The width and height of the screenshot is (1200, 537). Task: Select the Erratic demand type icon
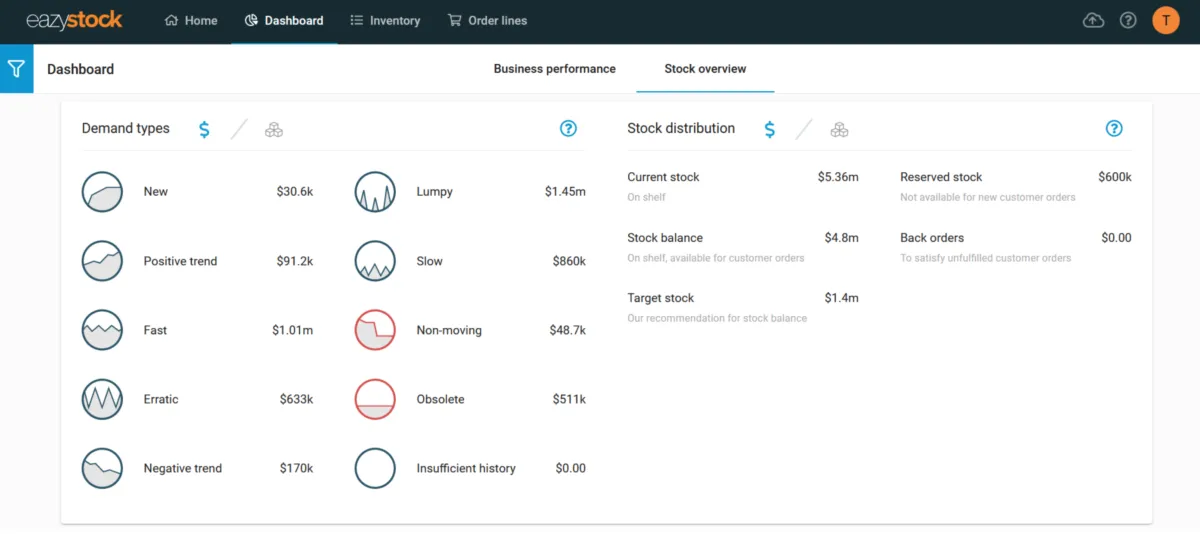[102, 399]
